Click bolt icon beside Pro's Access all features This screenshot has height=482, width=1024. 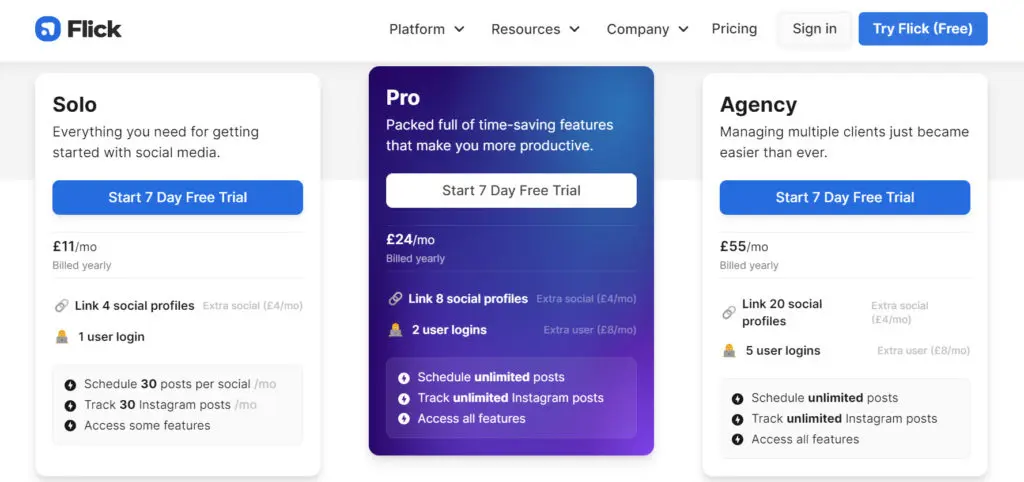(x=404, y=419)
